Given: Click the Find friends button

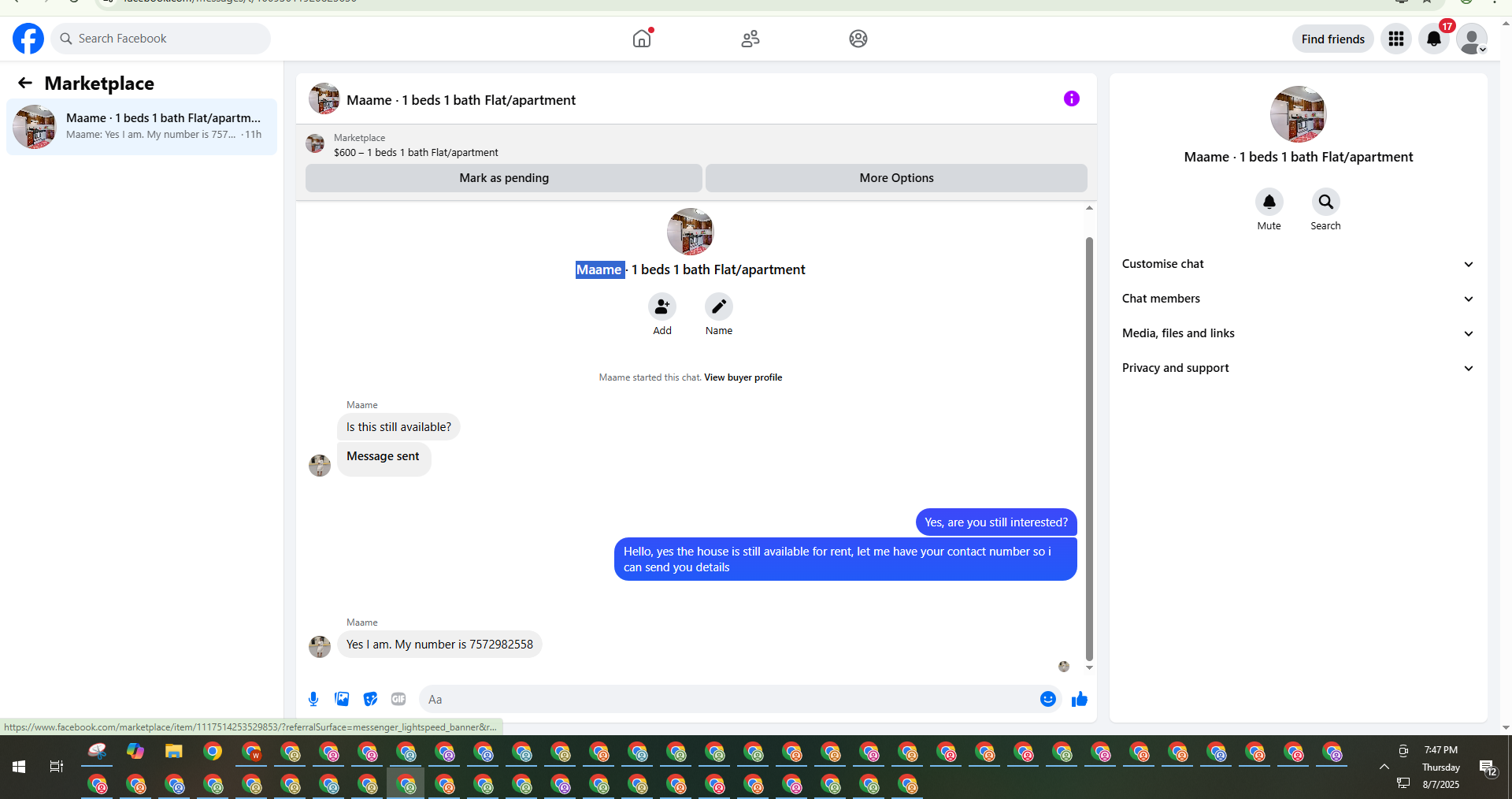Looking at the screenshot, I should pyautogui.click(x=1333, y=39).
